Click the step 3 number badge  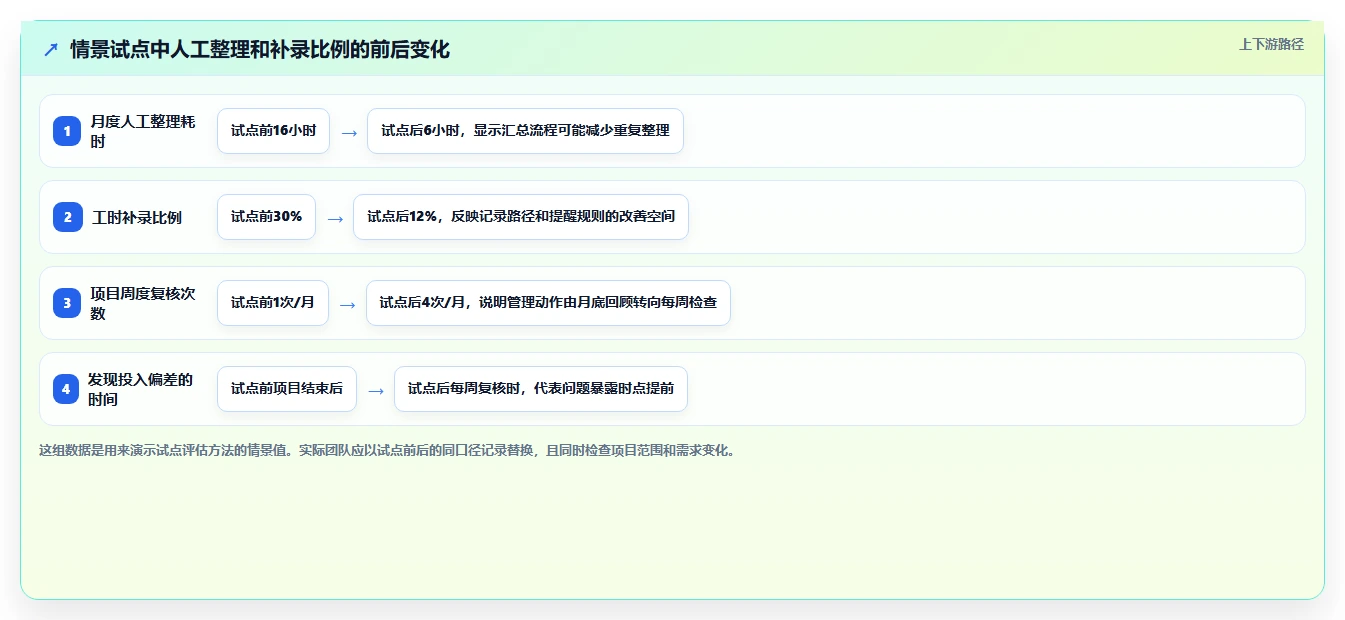click(x=67, y=303)
